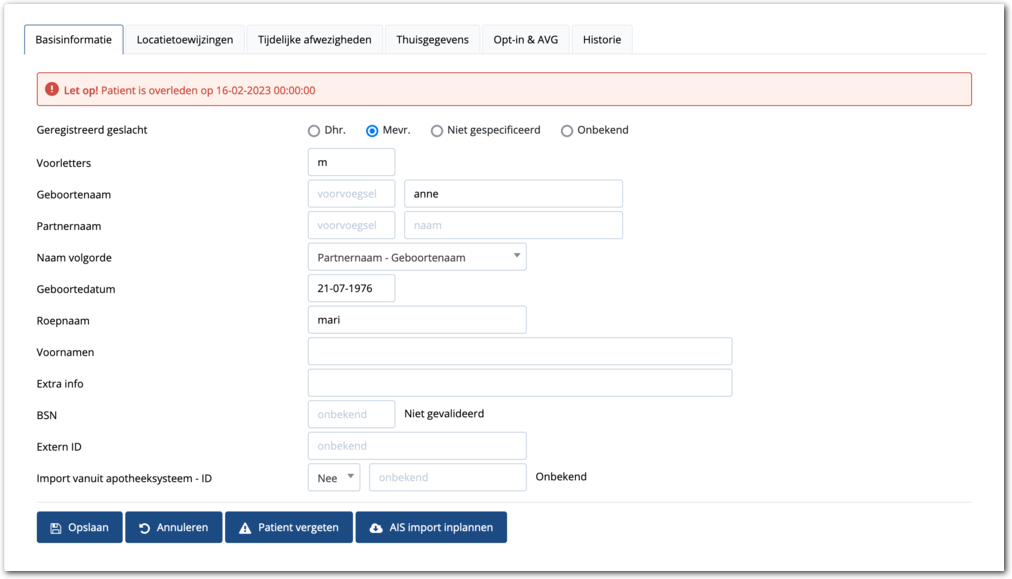Expand the Import vanuit apotheeksysteem Nee dropdown
The image size is (1012, 579).
(334, 478)
